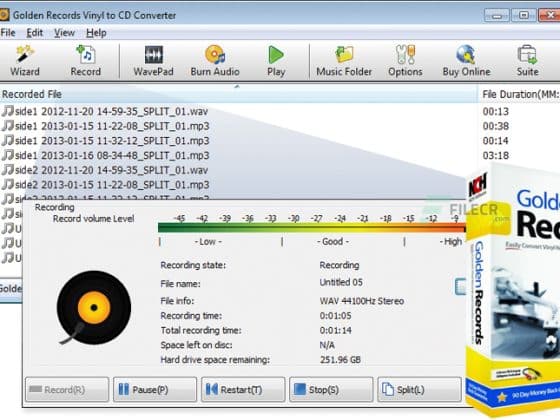Select side2 2012-11-20 14-59-35_SPLIT_01.wav

105,170
